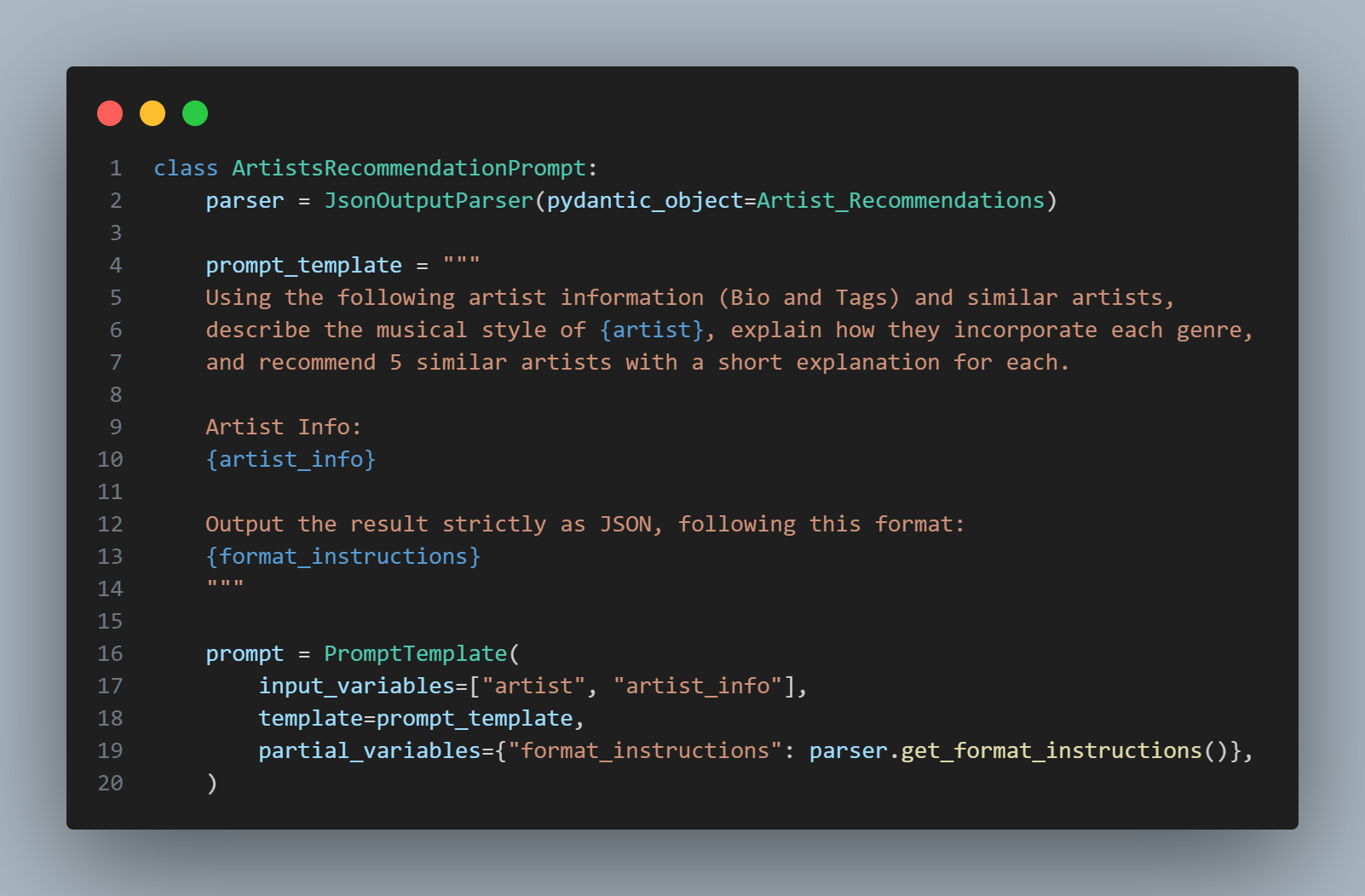Image resolution: width=1365 pixels, height=896 pixels.
Task: Click the prompt_template variable on line 4
Action: [303, 265]
